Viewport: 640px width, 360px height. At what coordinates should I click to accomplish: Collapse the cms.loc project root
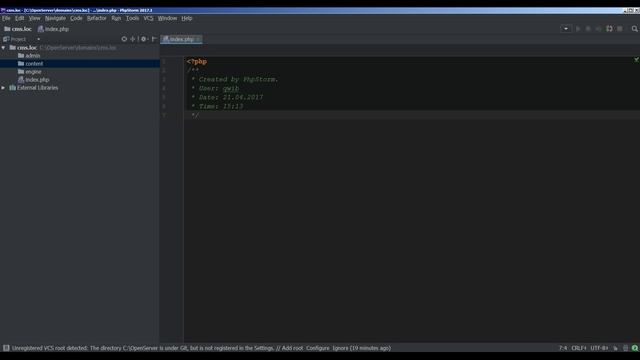(4, 48)
